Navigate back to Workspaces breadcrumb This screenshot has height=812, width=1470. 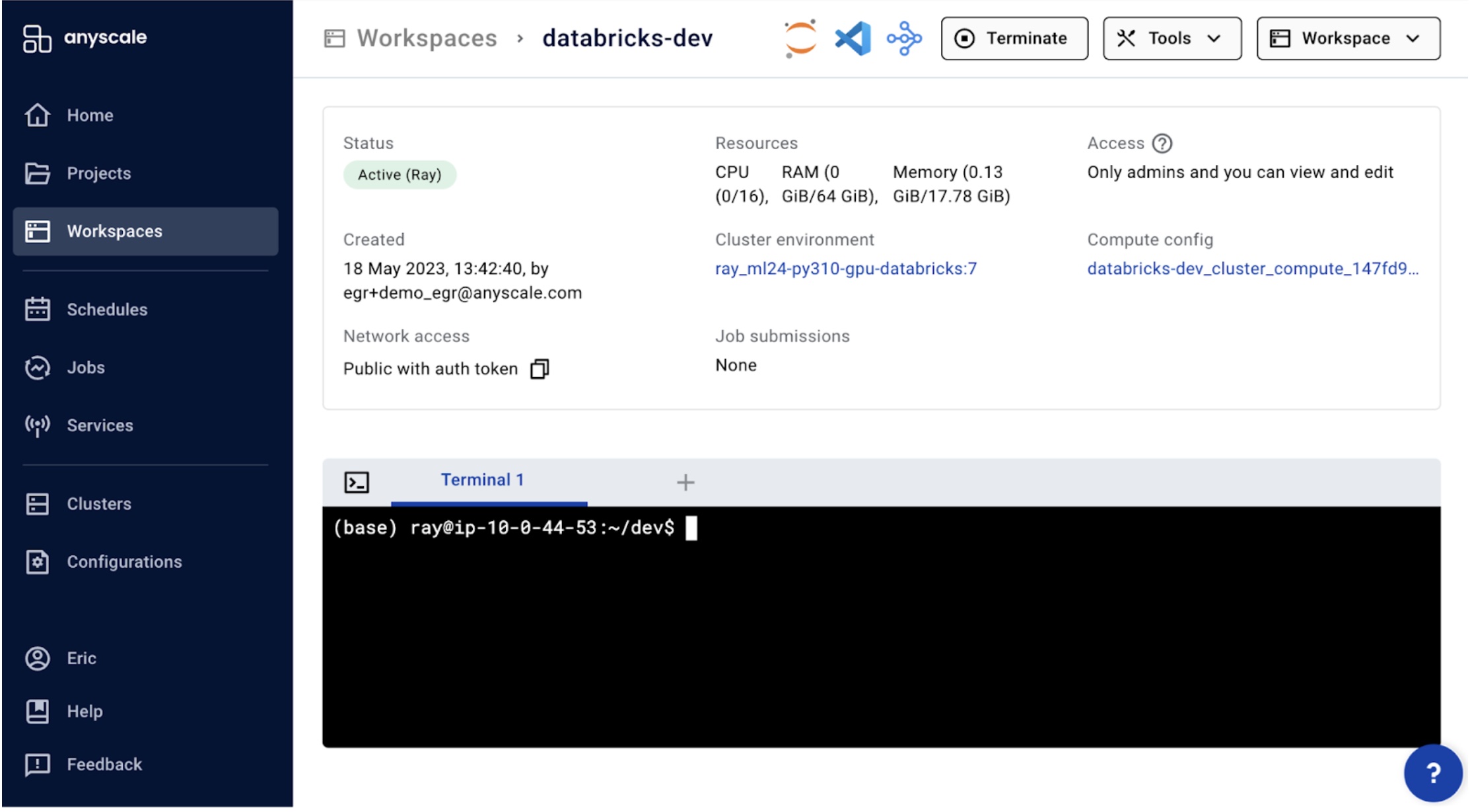point(427,38)
